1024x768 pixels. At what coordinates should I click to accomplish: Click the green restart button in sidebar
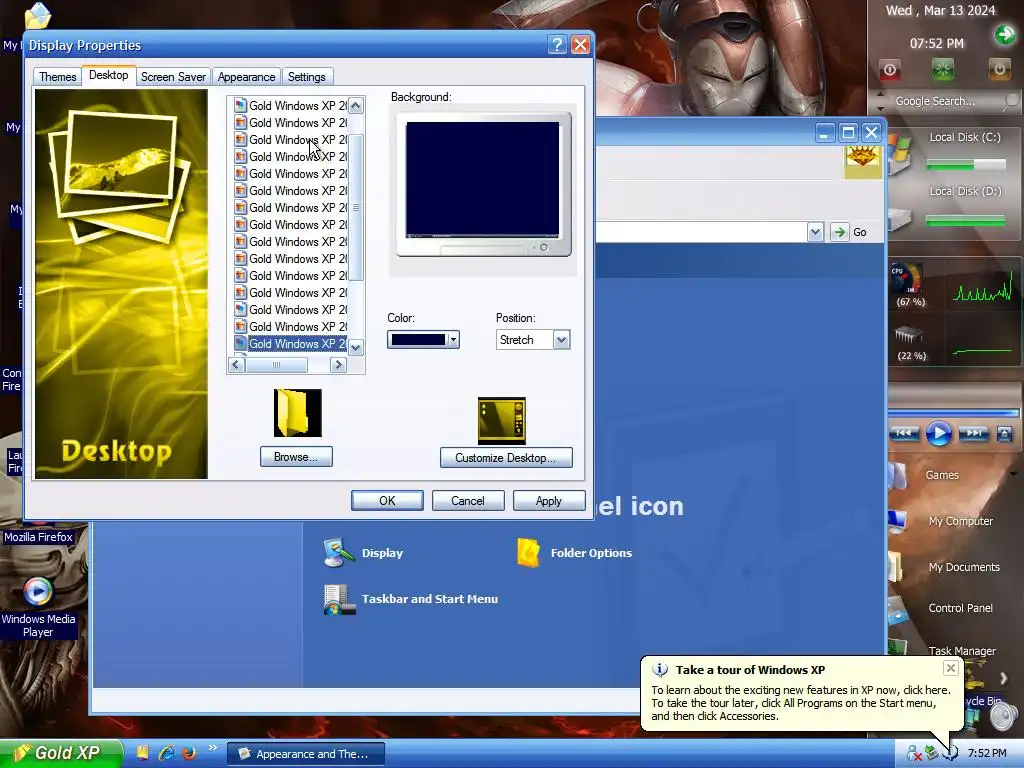(x=942, y=69)
